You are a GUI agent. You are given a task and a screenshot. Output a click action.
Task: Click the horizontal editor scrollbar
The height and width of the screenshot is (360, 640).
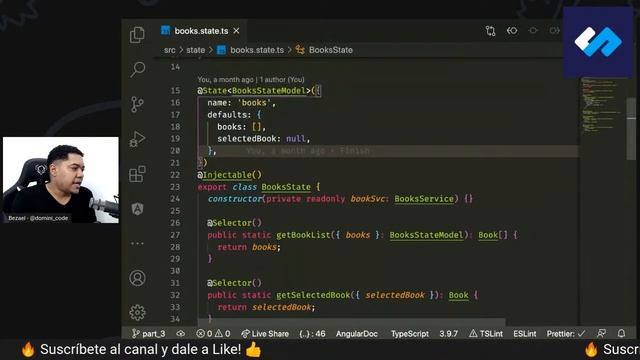[x=351, y=322]
